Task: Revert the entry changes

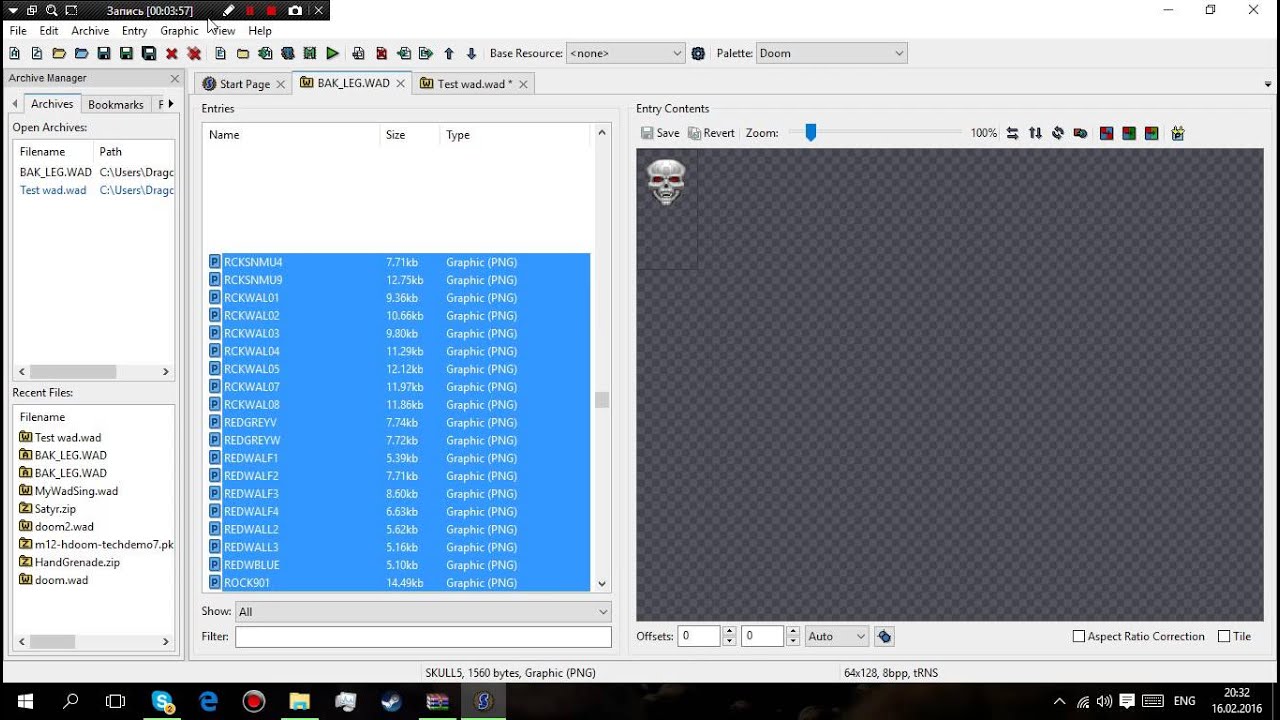Action: 711,133
